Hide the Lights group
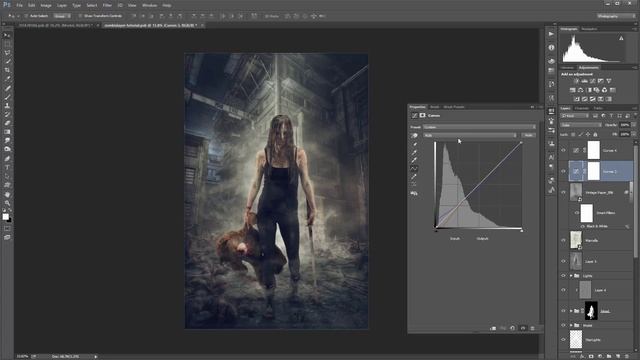The image size is (640, 360). click(x=564, y=276)
